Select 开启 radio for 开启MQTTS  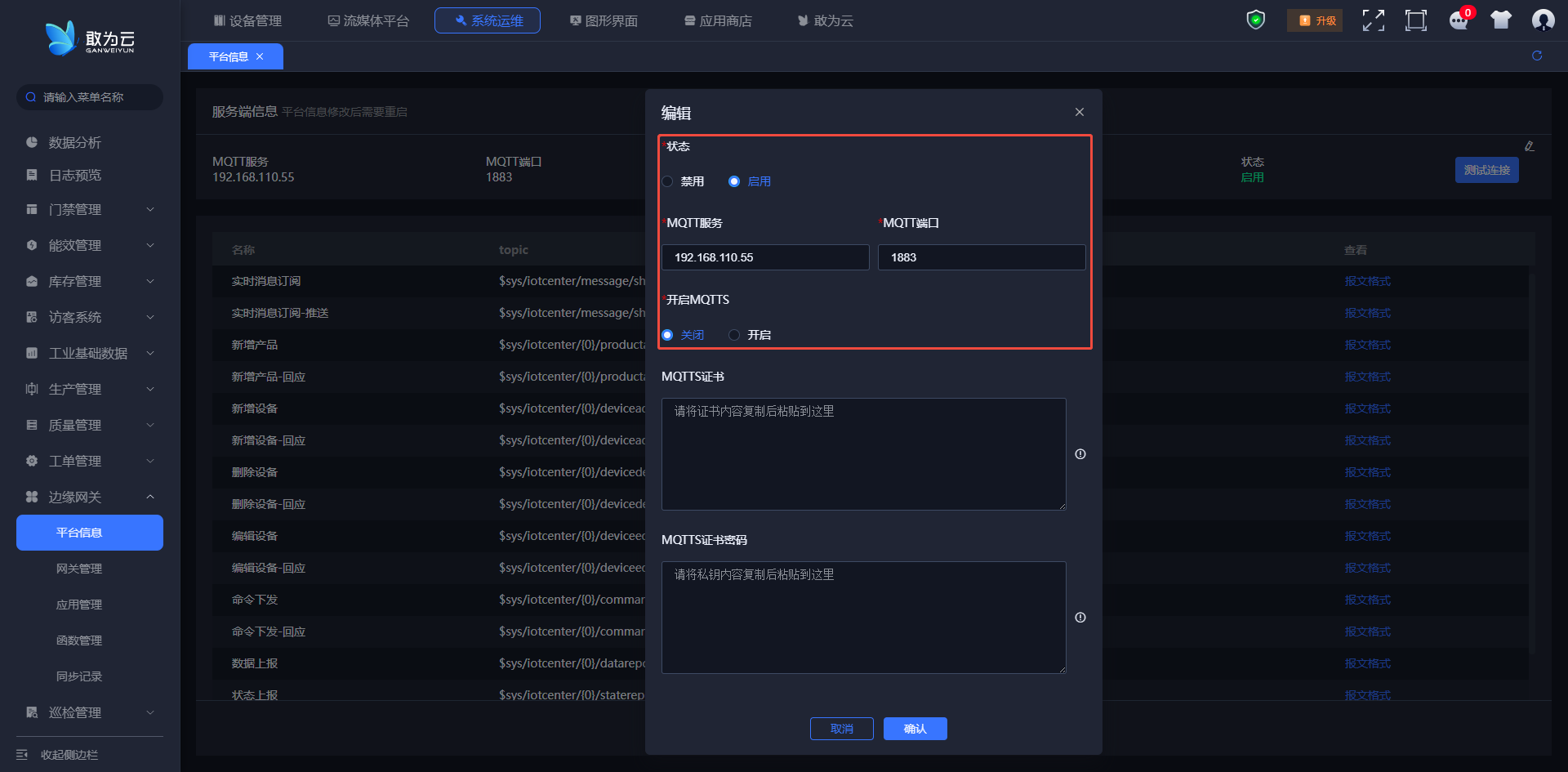coord(734,335)
